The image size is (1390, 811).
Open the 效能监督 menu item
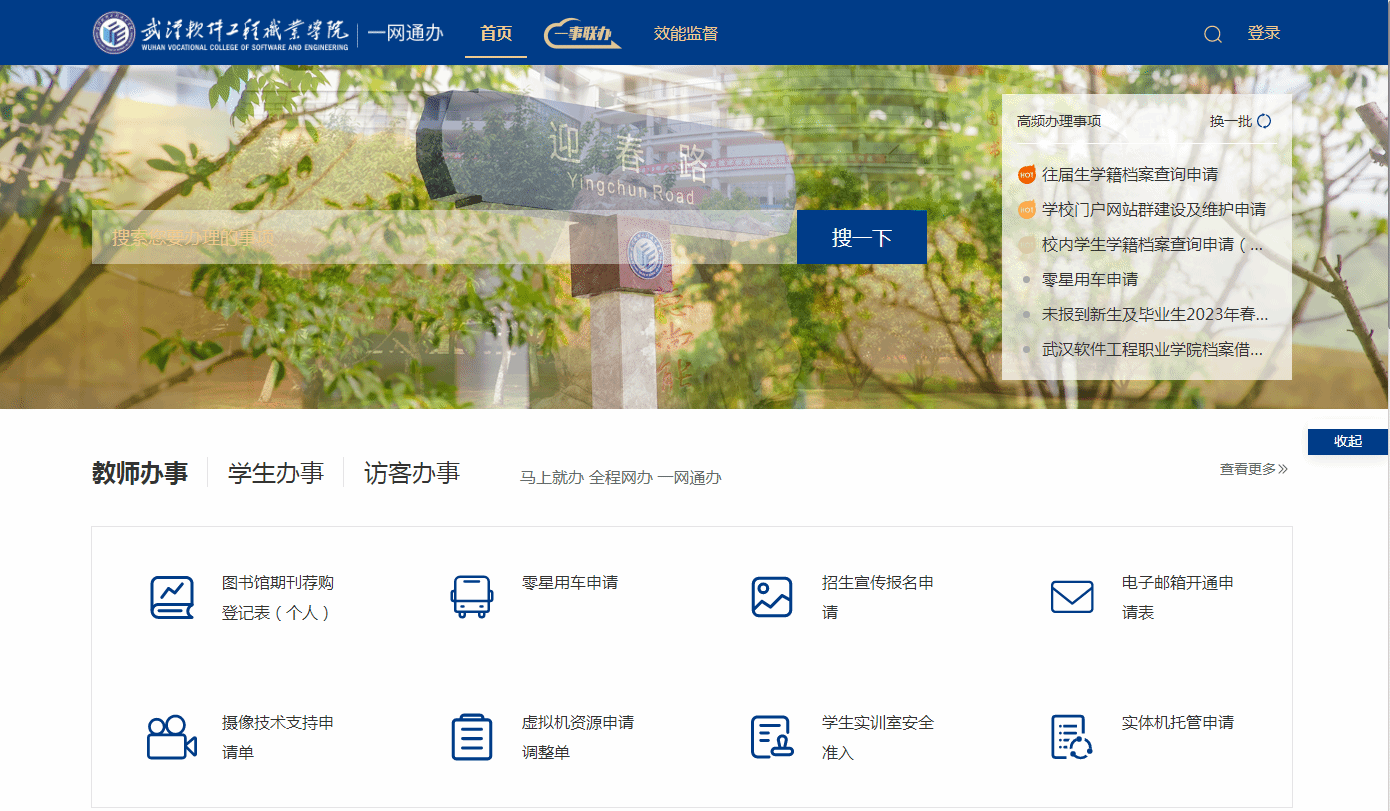coord(686,33)
